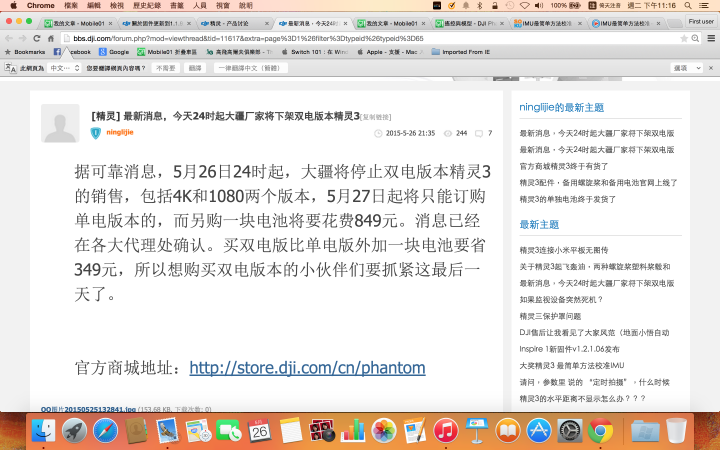Open the Mail stamp icon in the Dock

click(x=167, y=431)
